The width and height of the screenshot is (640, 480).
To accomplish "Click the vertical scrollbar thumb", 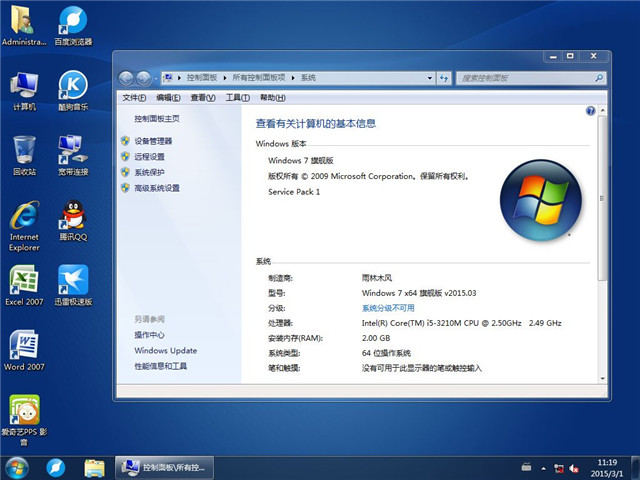I will click(x=602, y=198).
